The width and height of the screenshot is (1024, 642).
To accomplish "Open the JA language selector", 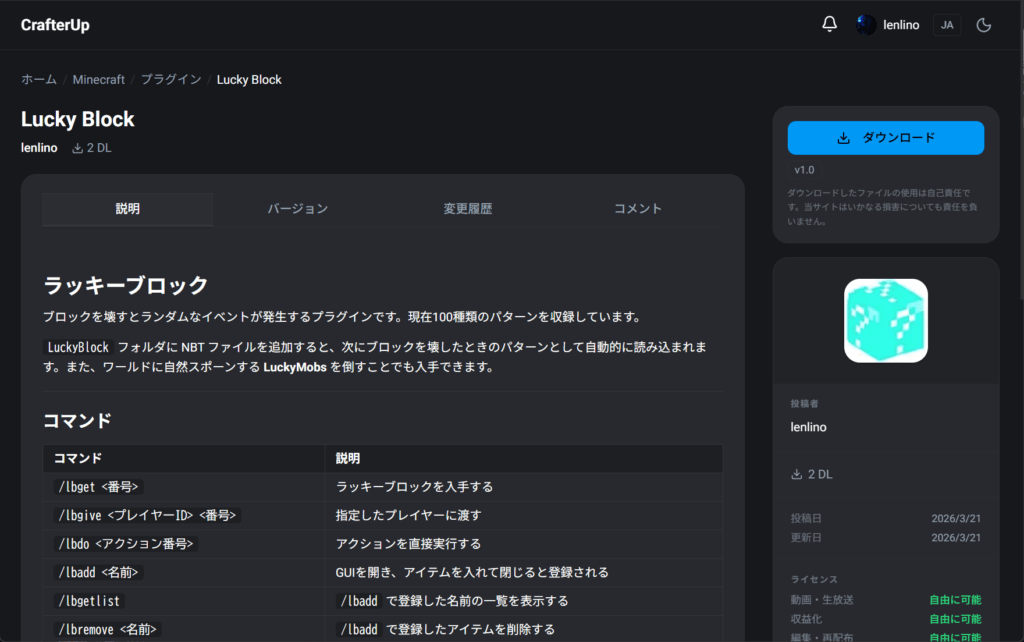I will tap(946, 25).
